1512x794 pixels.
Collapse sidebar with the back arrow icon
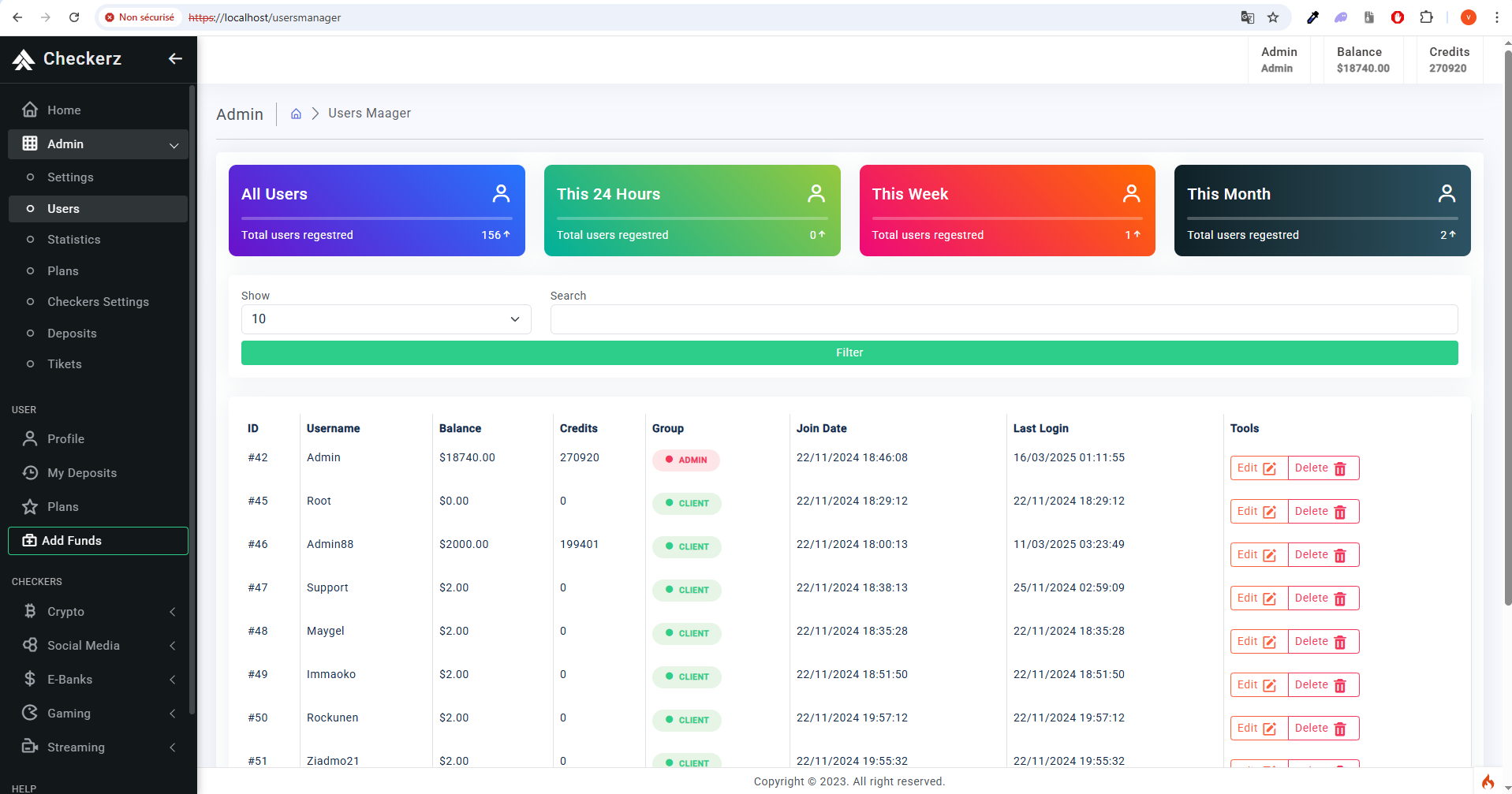pos(175,58)
